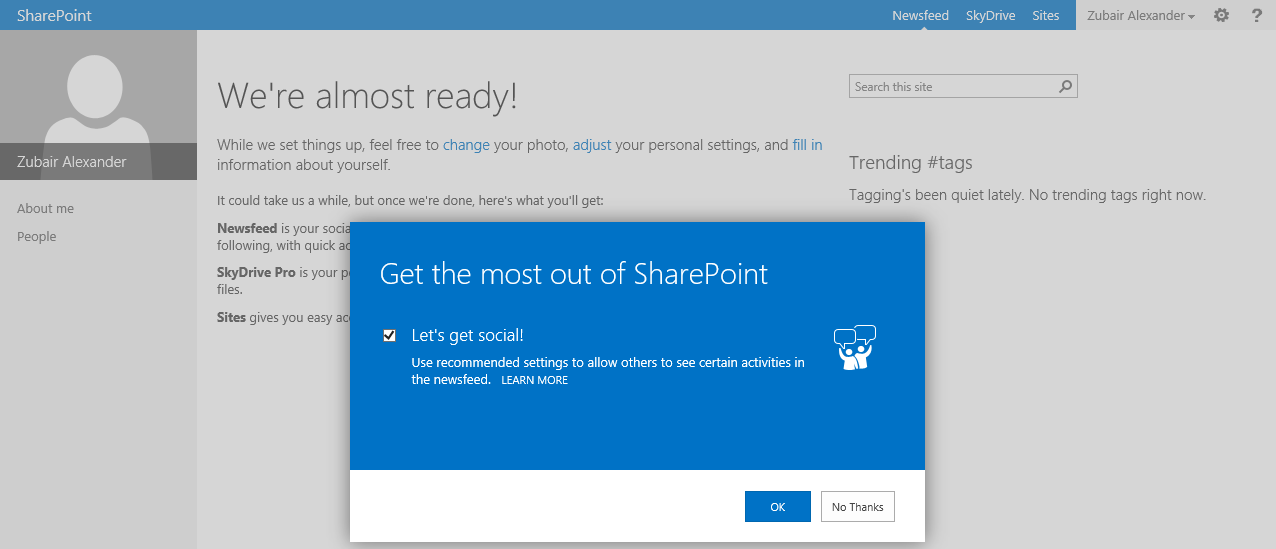Click the search magnifier icon
The image size is (1276, 549).
(x=1066, y=87)
